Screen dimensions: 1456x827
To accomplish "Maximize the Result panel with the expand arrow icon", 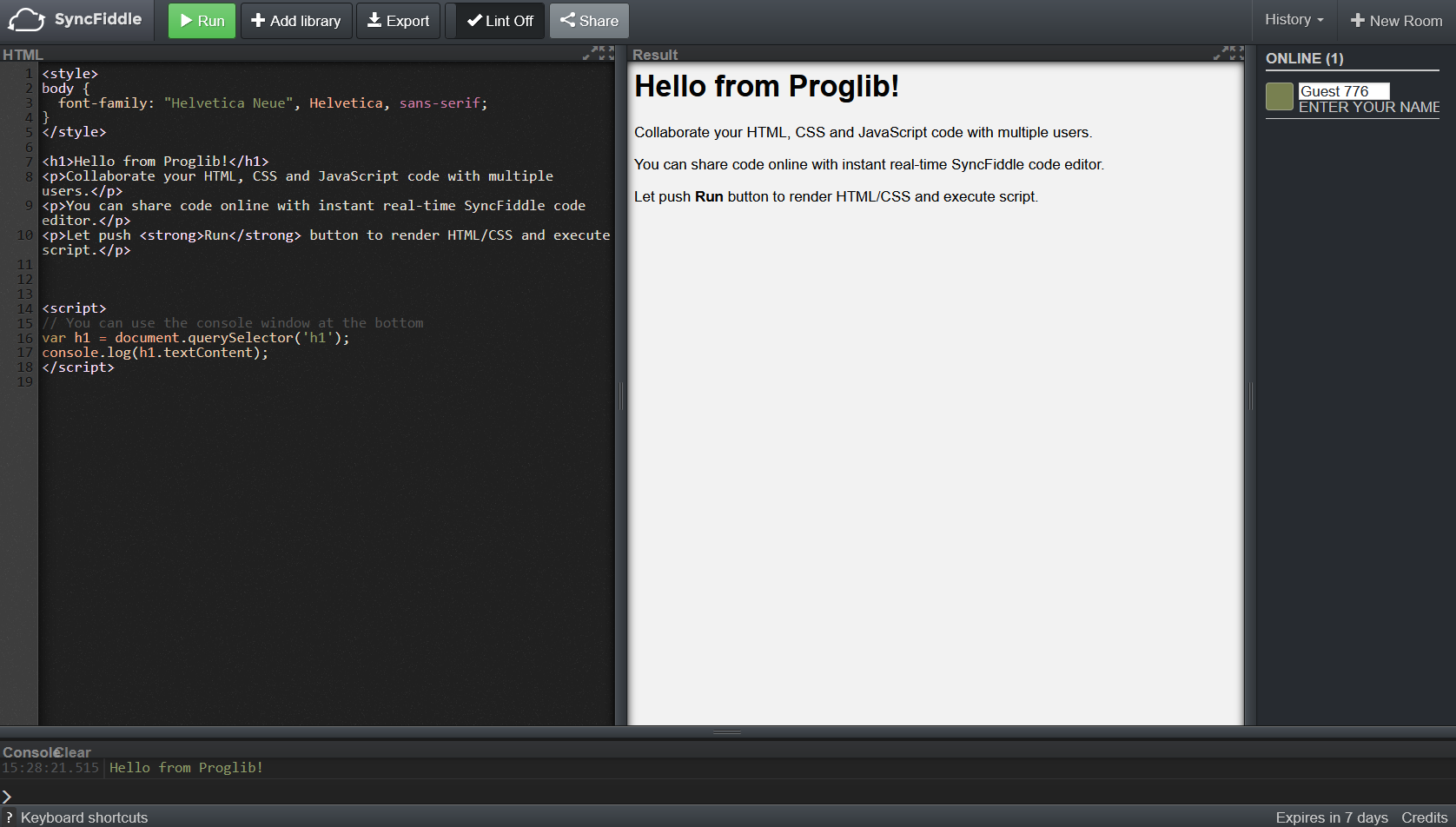I will (x=1219, y=54).
